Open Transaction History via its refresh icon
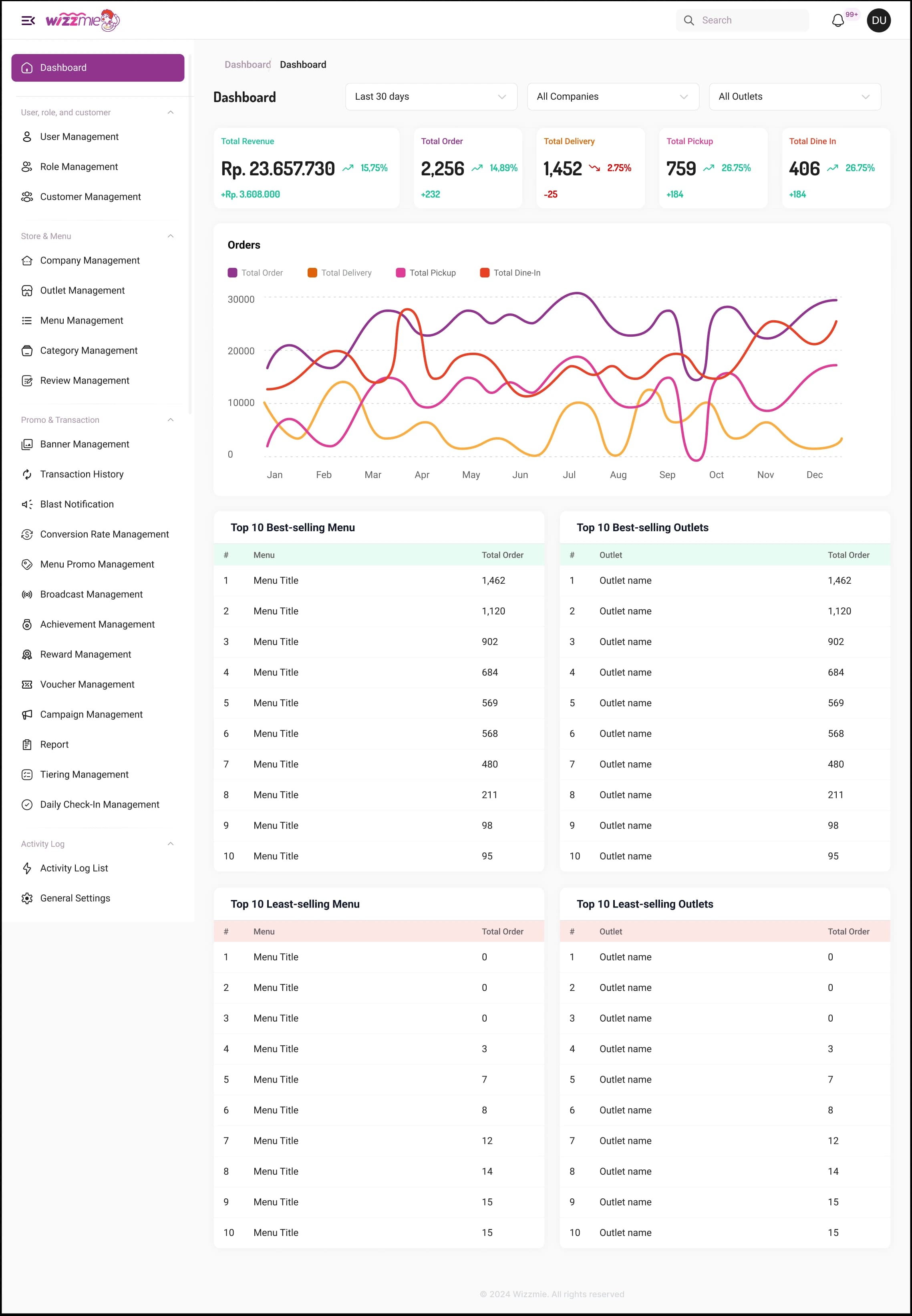This screenshot has width=912, height=1316. tap(27, 474)
